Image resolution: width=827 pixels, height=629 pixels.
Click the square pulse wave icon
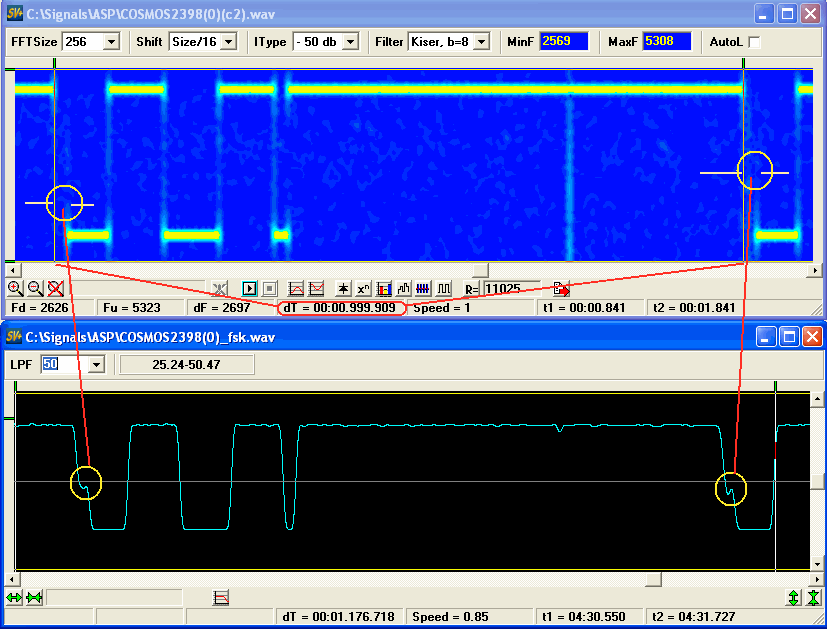click(444, 288)
